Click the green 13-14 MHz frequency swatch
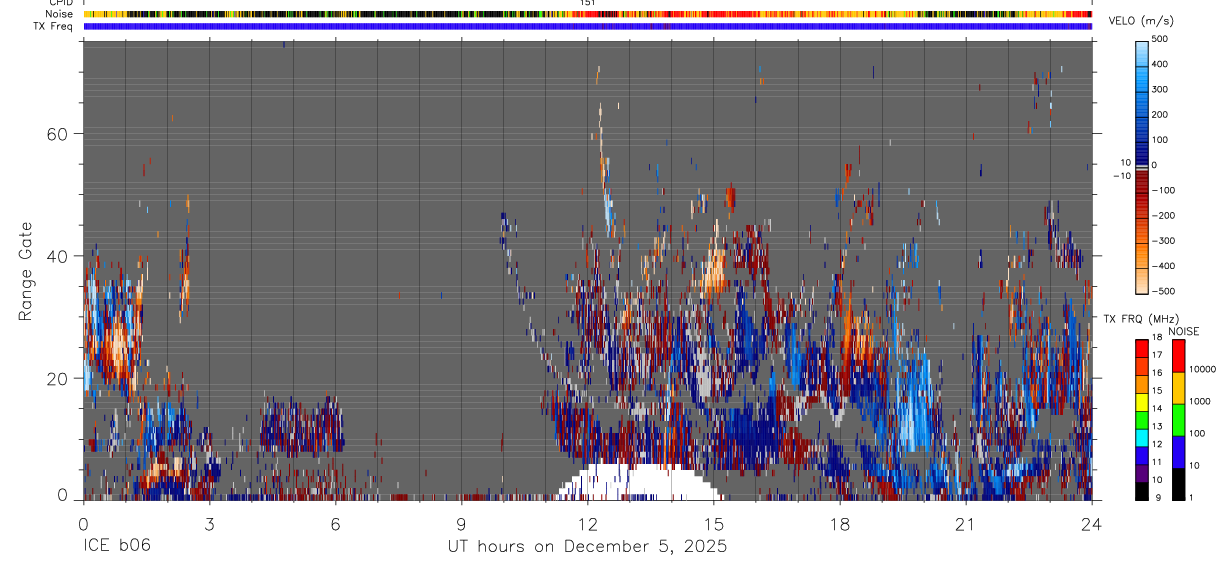1228x567 pixels. pos(1142,418)
